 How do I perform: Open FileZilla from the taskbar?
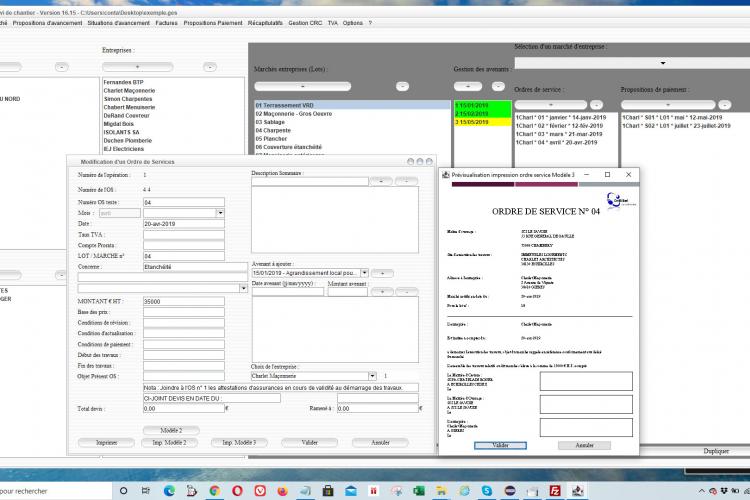(x=555, y=490)
